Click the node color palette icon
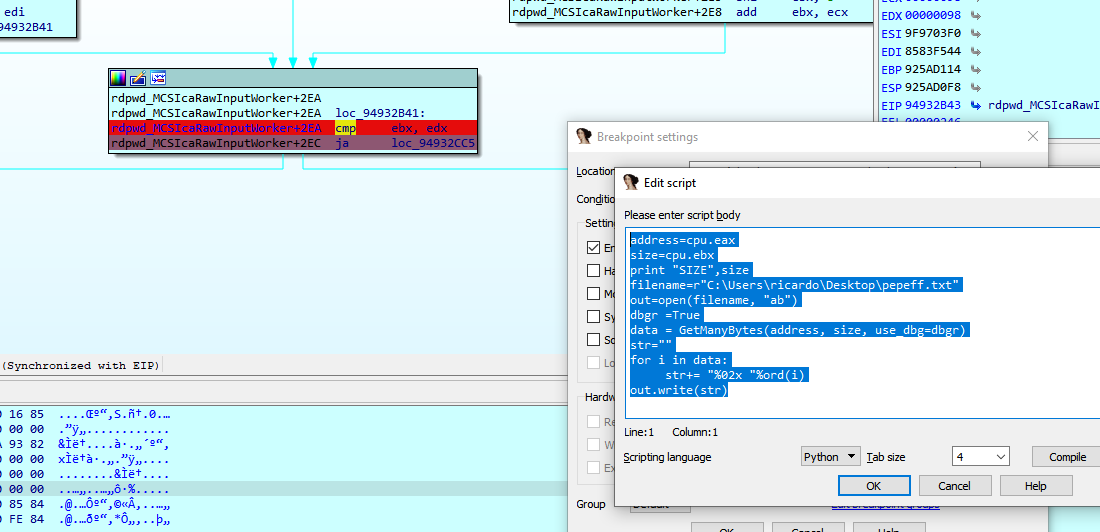The width and height of the screenshot is (1100, 532). pyautogui.click(x=119, y=78)
